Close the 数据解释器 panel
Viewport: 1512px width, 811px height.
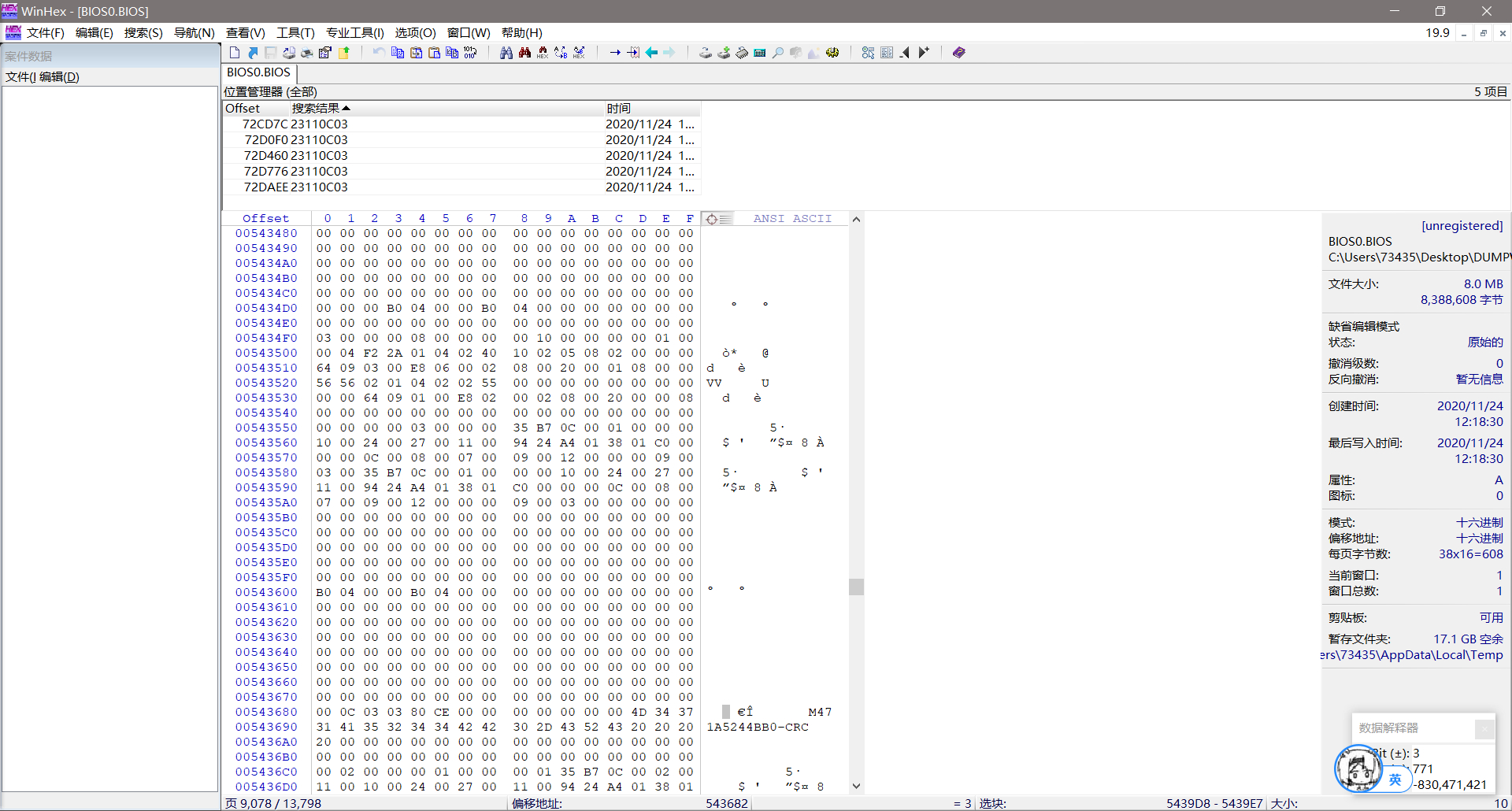coord(1484,729)
